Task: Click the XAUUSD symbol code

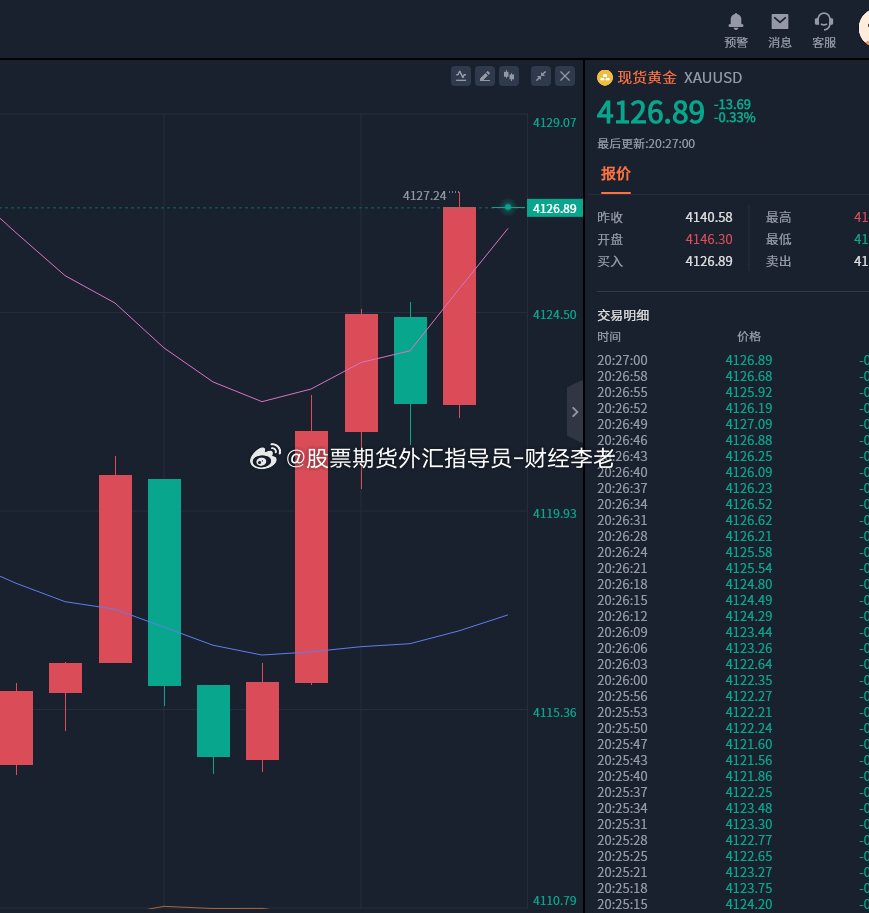Action: [713, 77]
